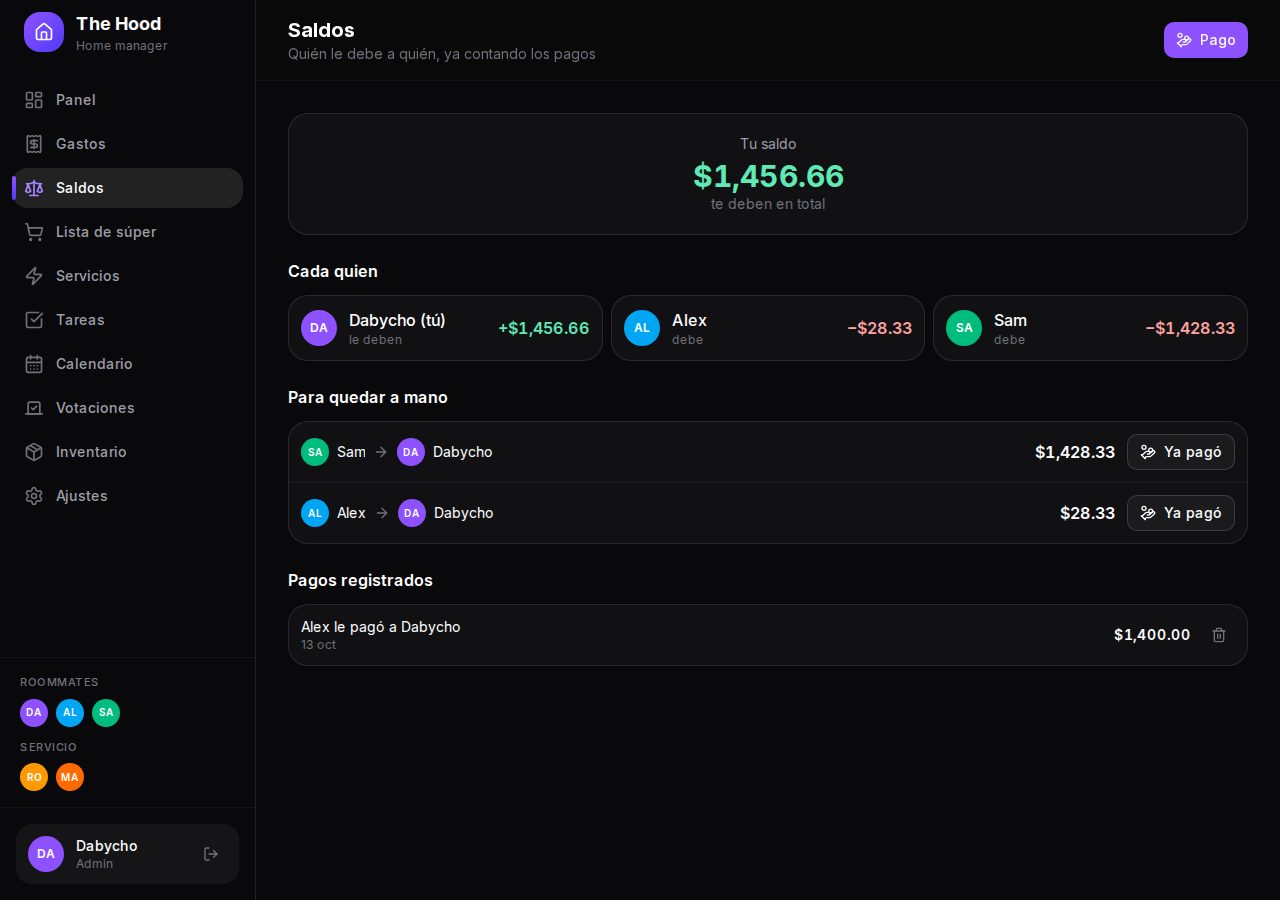Click the ROOMMATES section label
This screenshot has width=1280, height=900.
coord(59,682)
